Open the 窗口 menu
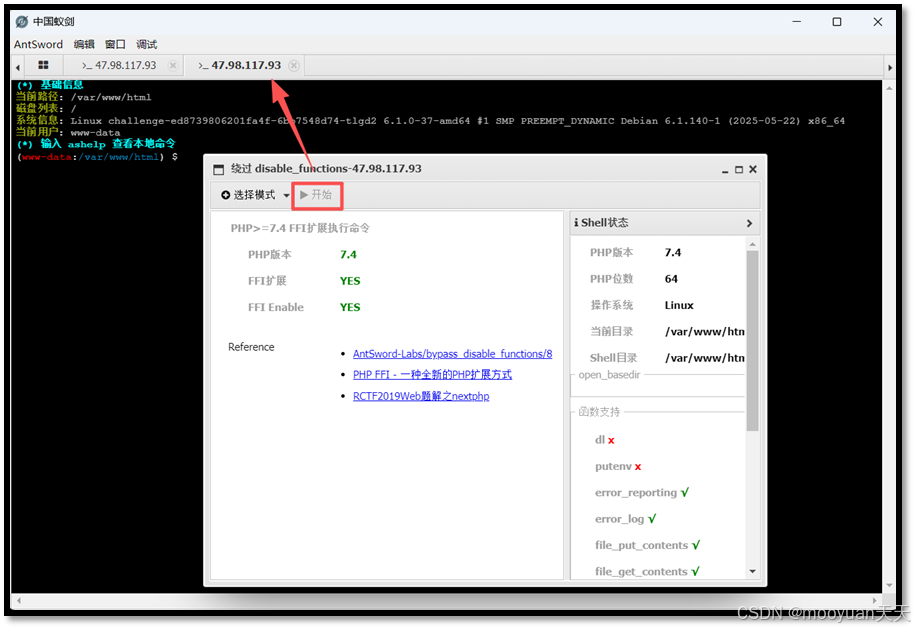This screenshot has height=629, width=915. tap(115, 44)
